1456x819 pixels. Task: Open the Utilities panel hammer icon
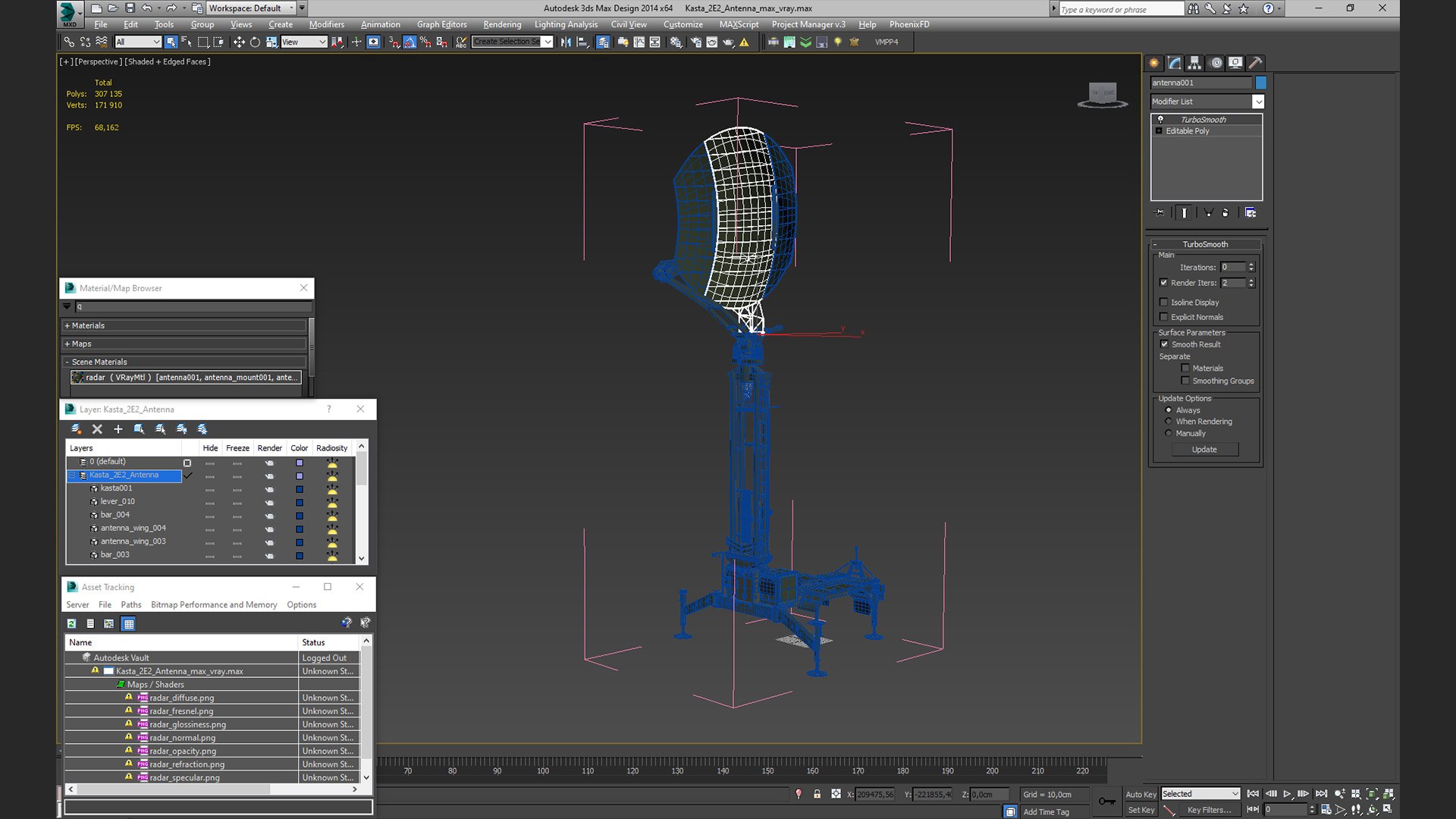click(1255, 63)
